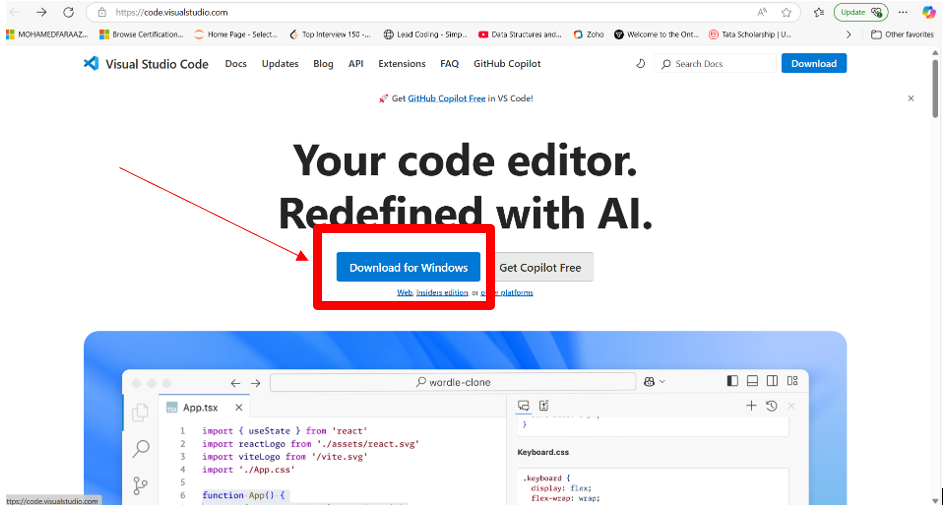Reload the page with the refresh icon

tap(69, 12)
